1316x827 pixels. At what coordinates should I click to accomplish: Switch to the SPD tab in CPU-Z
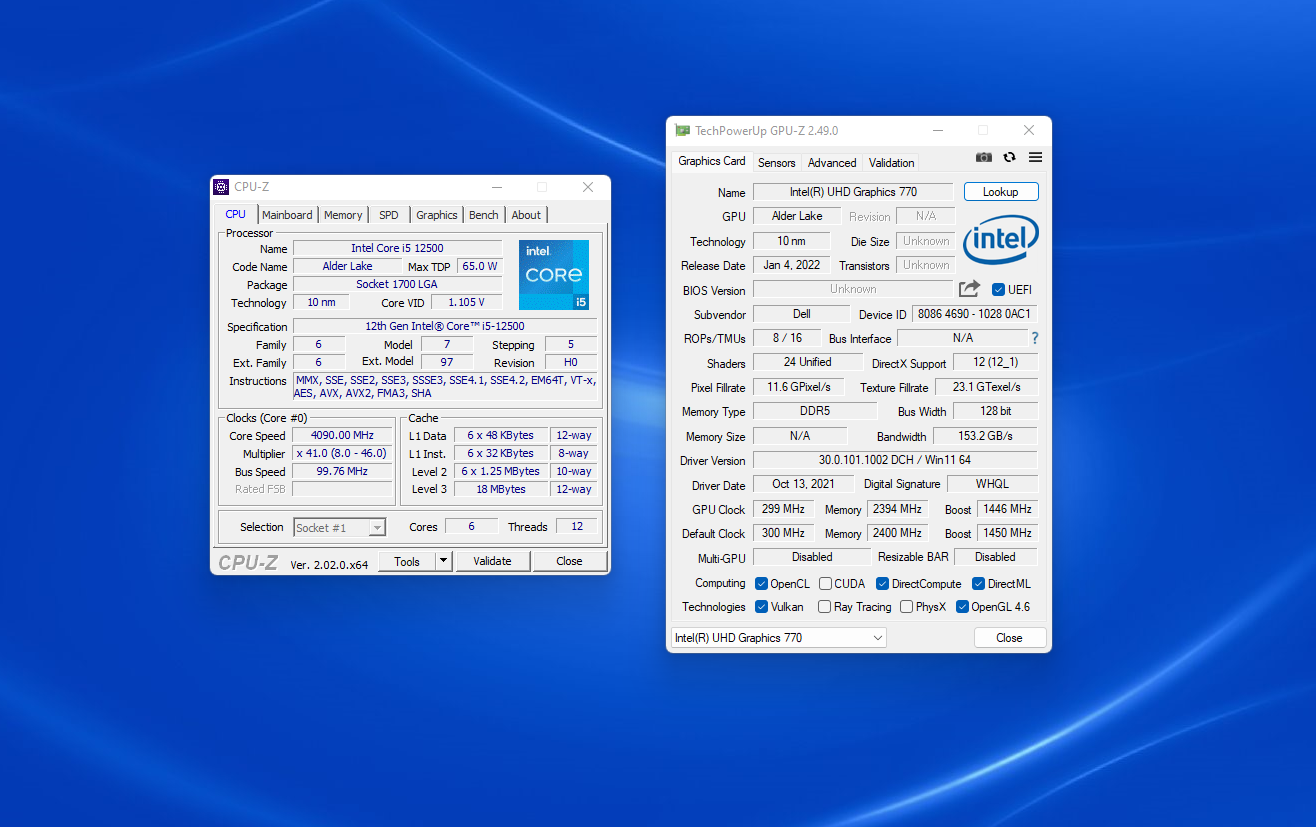tap(389, 215)
